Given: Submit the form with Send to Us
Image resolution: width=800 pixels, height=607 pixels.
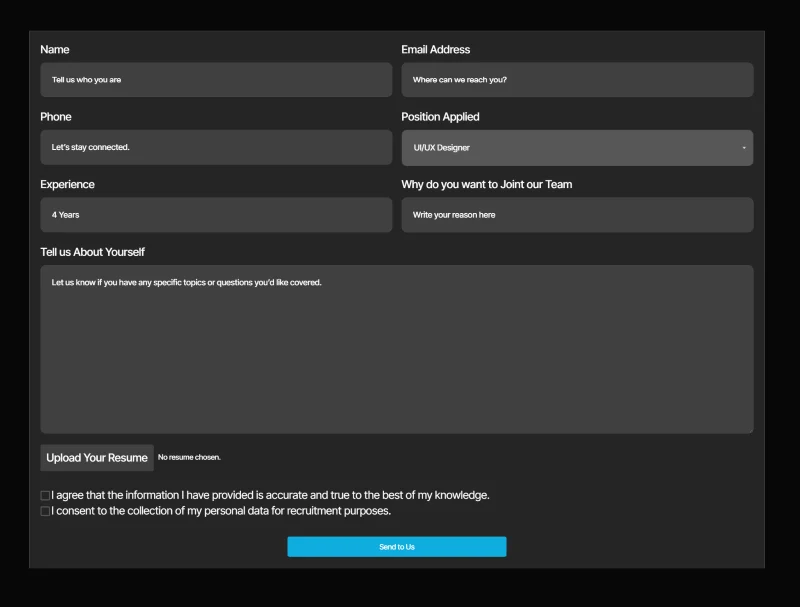Looking at the screenshot, I should point(397,547).
